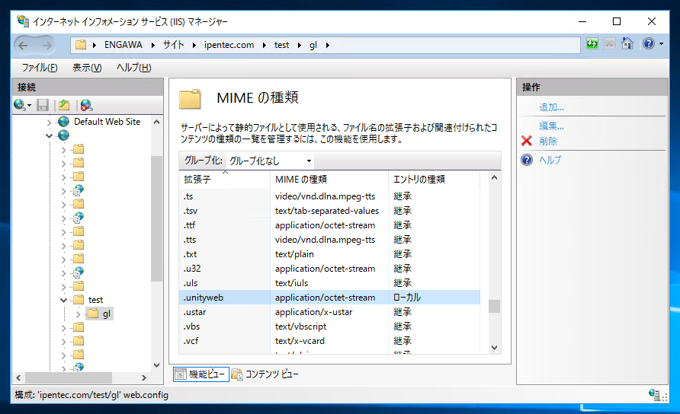Collapse the test folder node

63,300
